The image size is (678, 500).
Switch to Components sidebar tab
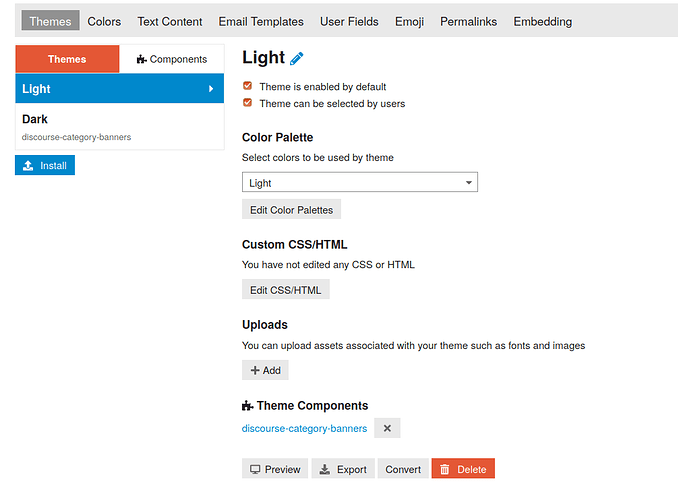[x=172, y=59]
